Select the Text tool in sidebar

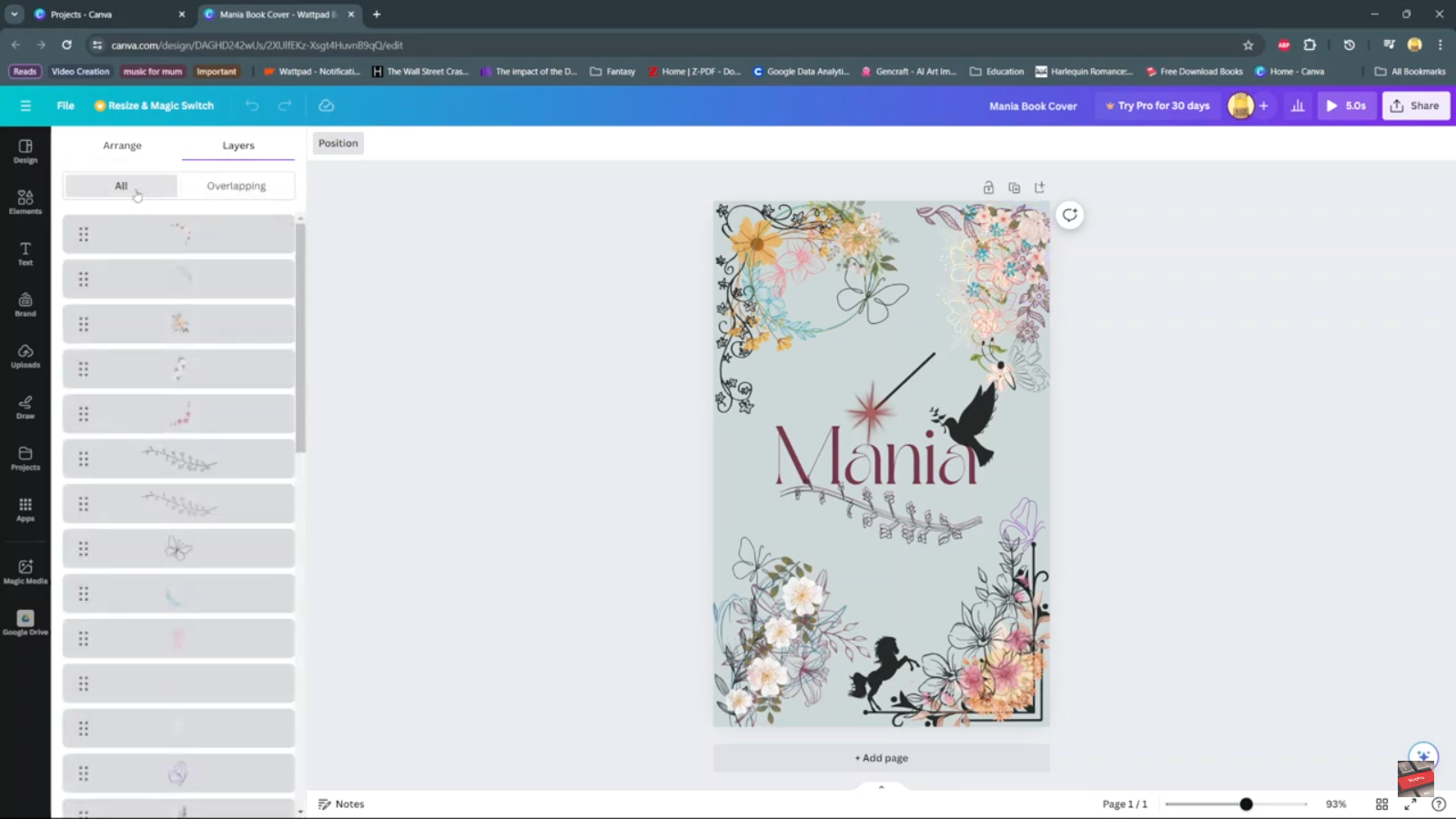click(25, 254)
